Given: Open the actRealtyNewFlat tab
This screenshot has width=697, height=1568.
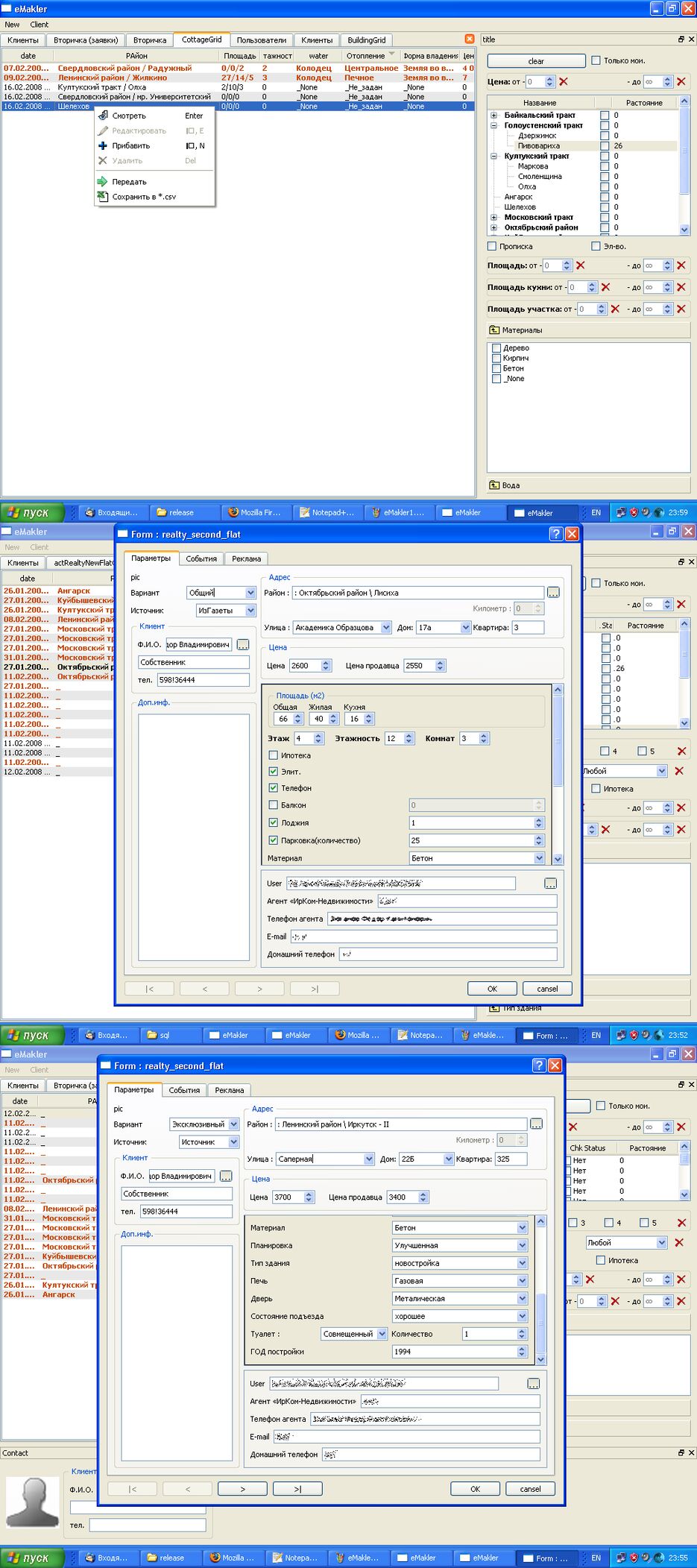Looking at the screenshot, I should 81,563.
